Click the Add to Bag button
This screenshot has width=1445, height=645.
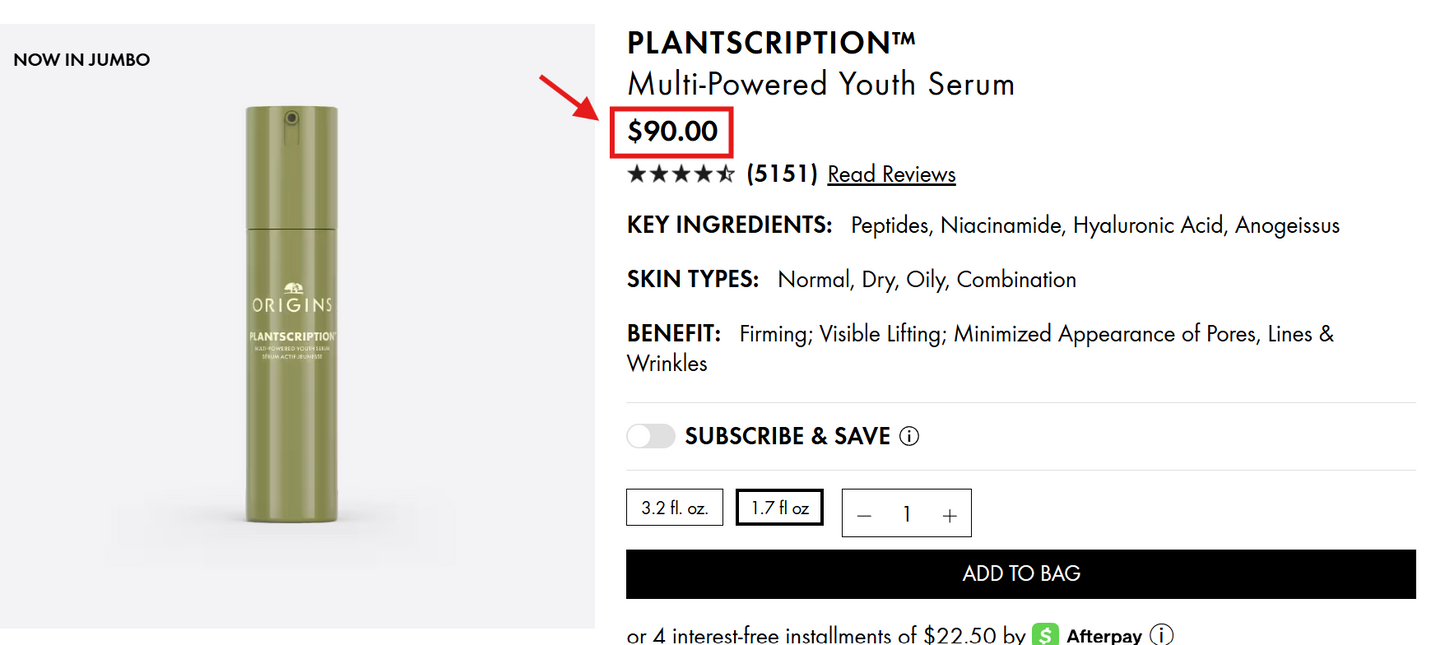[1020, 573]
